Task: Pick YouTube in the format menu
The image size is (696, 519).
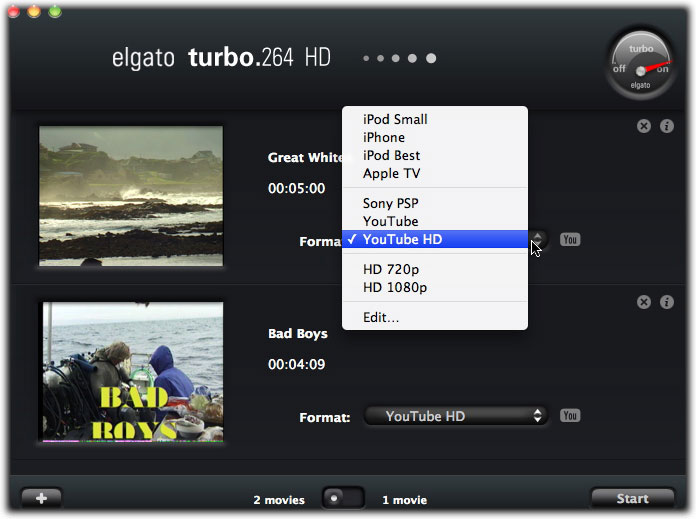Action: (x=435, y=221)
